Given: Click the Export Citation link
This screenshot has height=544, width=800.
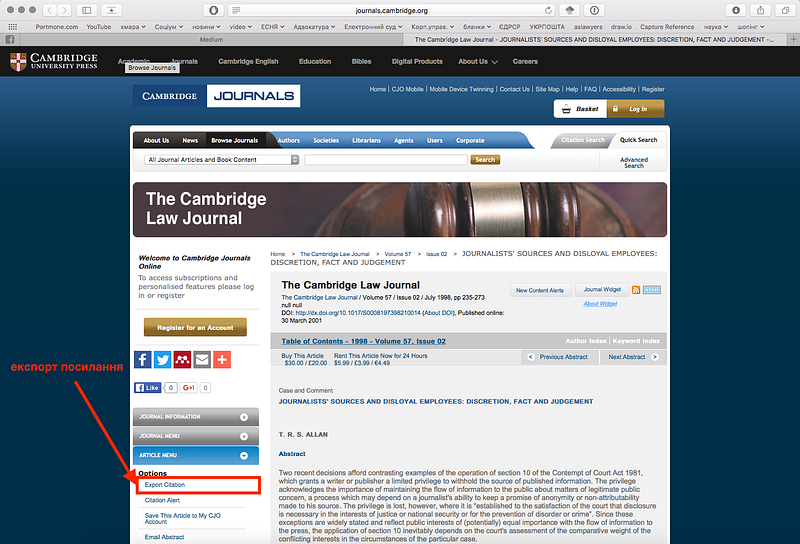Looking at the screenshot, I should tap(165, 485).
